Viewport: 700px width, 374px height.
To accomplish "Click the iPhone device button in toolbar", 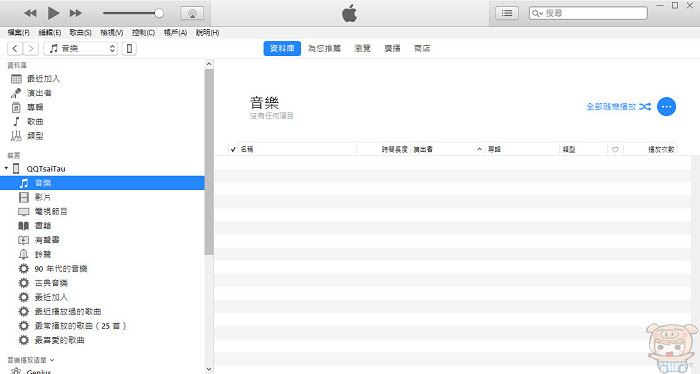I will point(129,48).
